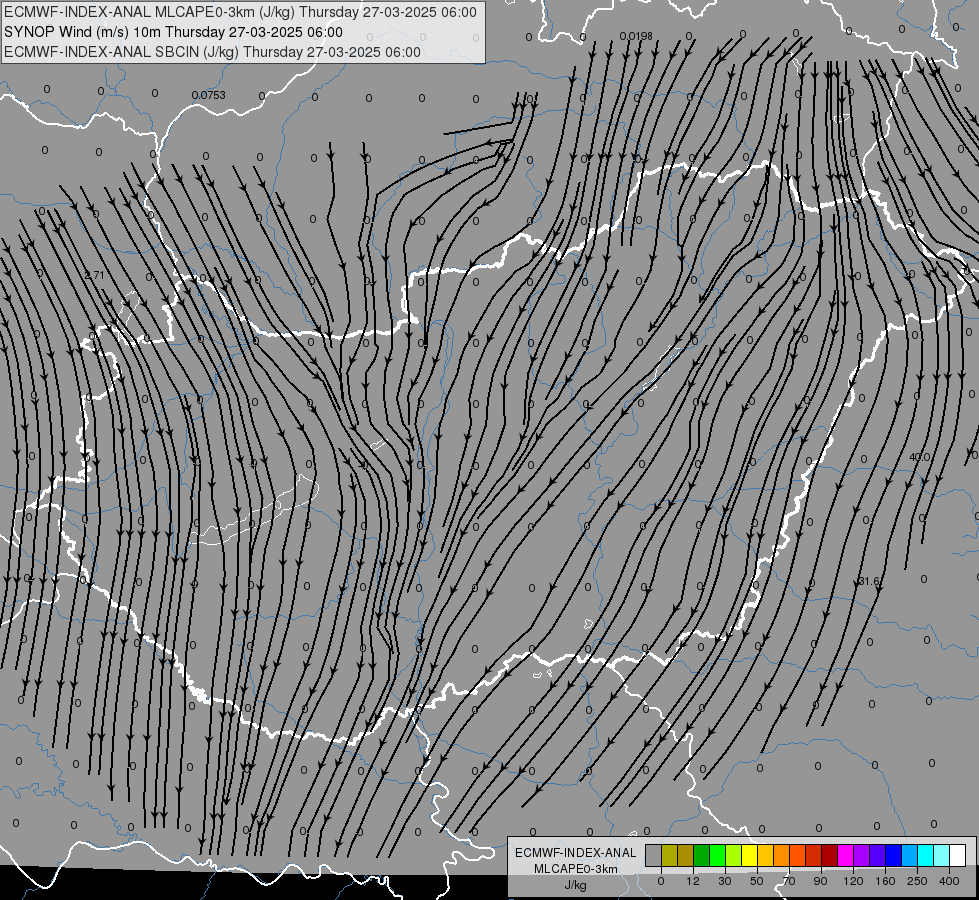979x900 pixels.
Task: Click the SBCIN title line
Action: click(212, 52)
